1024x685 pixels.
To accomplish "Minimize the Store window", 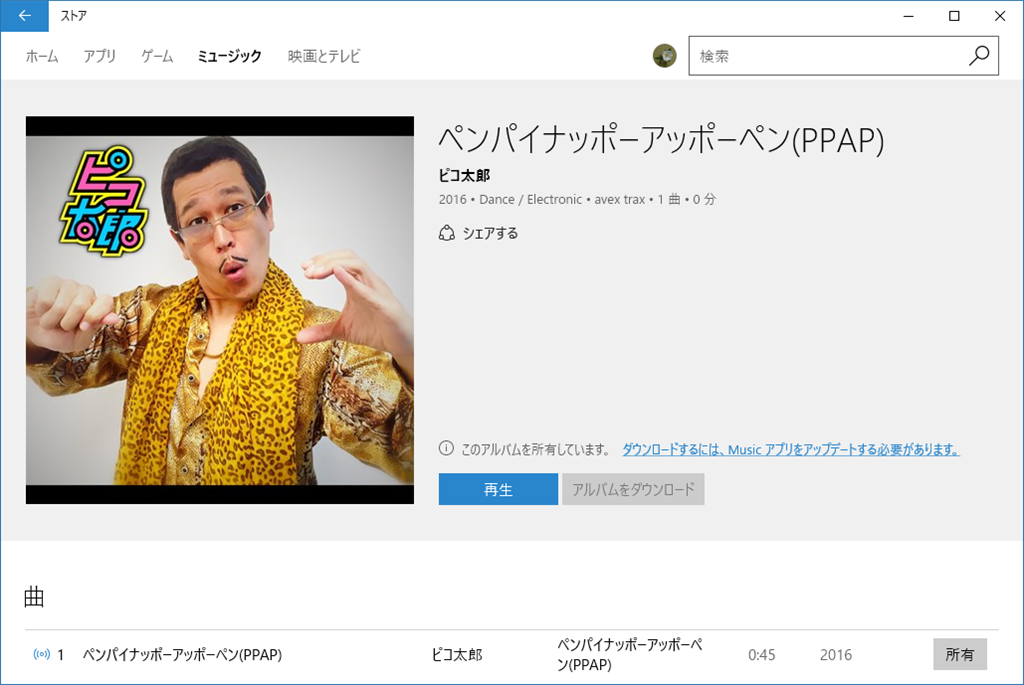I will [x=908, y=16].
